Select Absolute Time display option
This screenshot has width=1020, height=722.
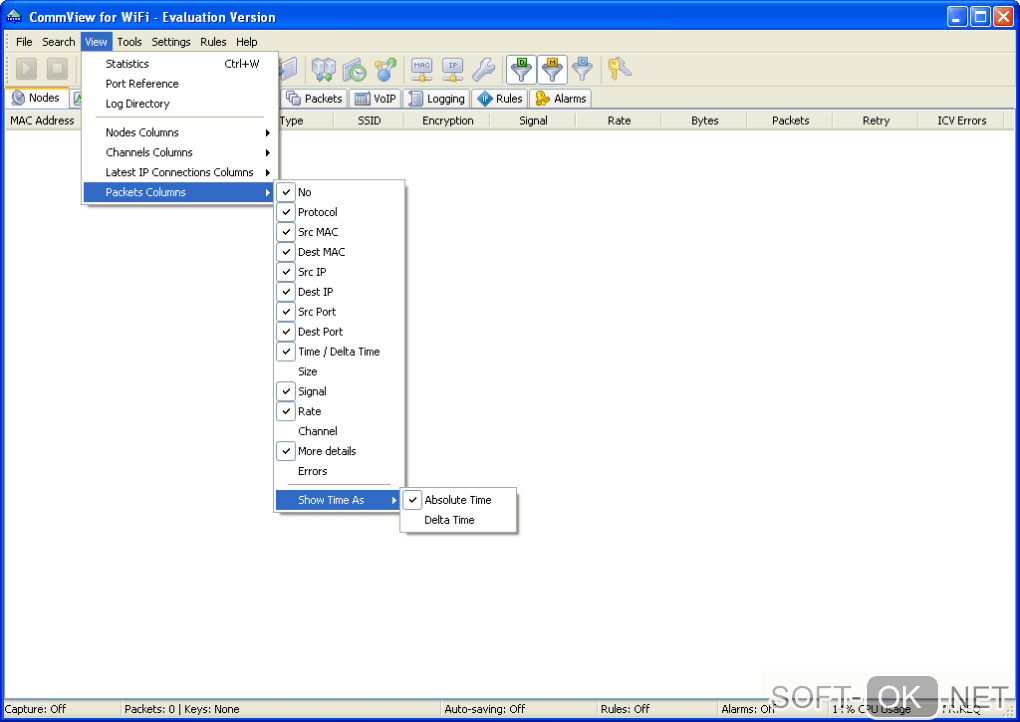(x=459, y=500)
